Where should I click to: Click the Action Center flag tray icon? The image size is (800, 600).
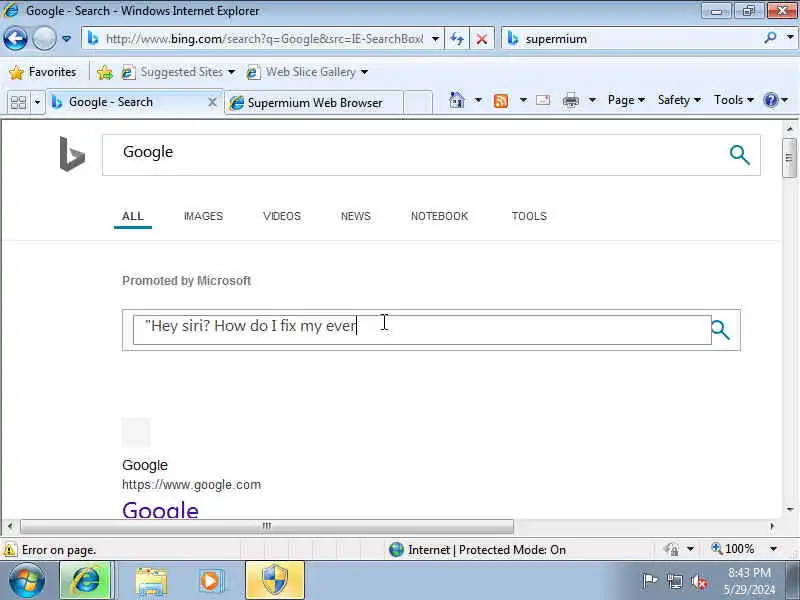(649, 581)
